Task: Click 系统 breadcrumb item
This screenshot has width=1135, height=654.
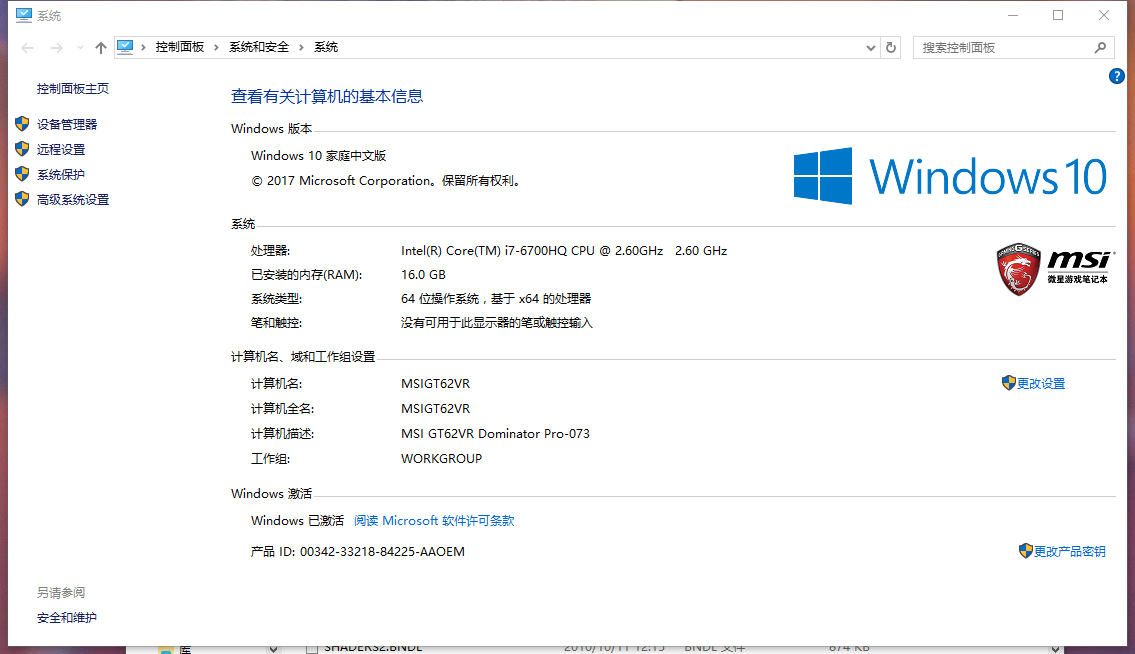Action: (326, 47)
